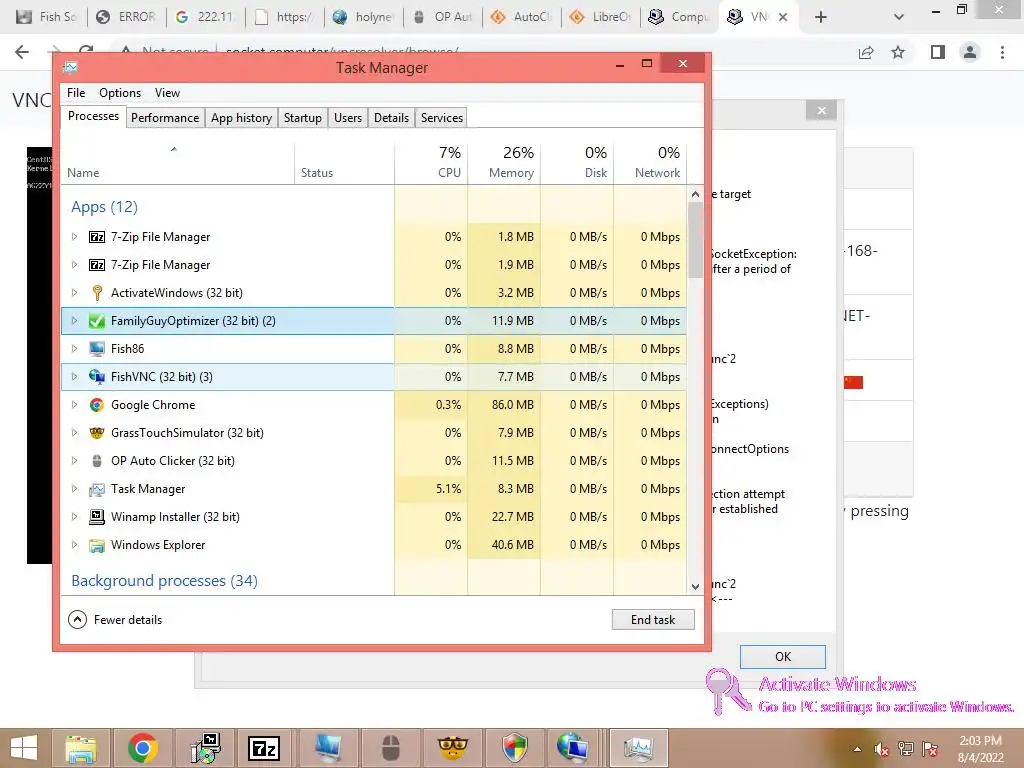
Task: Expand the first 7-Zip File Manager row
Action: pyautogui.click(x=74, y=237)
